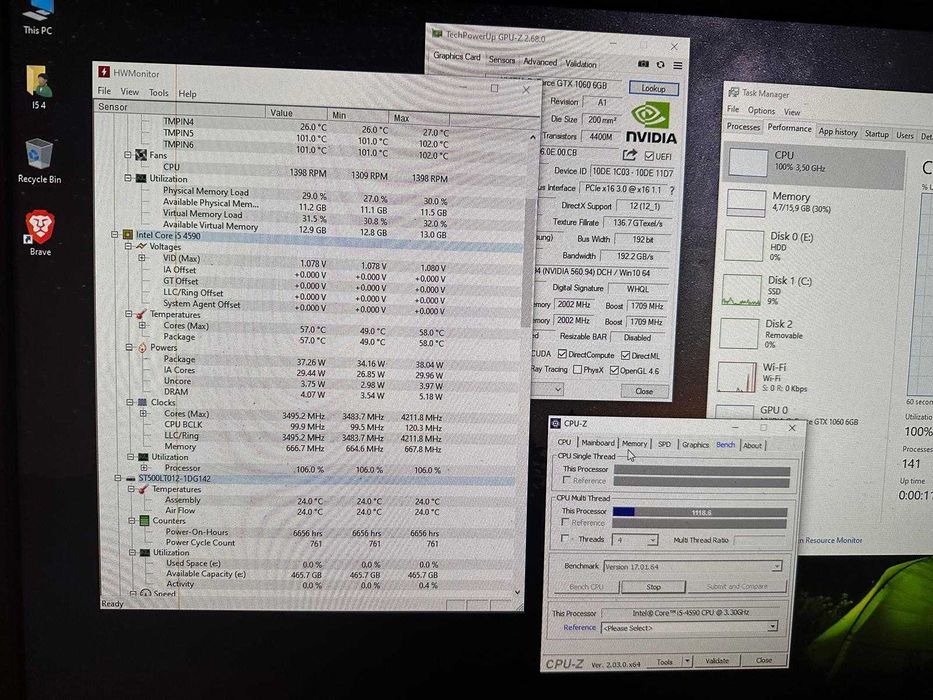The width and height of the screenshot is (933, 700).
Task: Launch the Brave browser desktop shortcut
Action: pos(40,233)
